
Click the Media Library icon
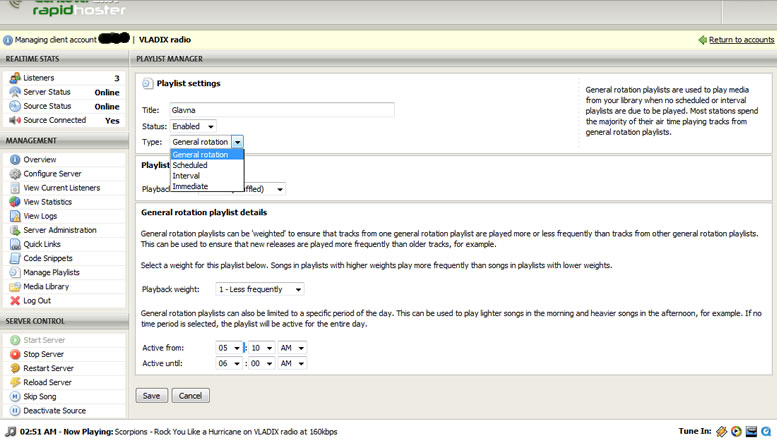14,286
